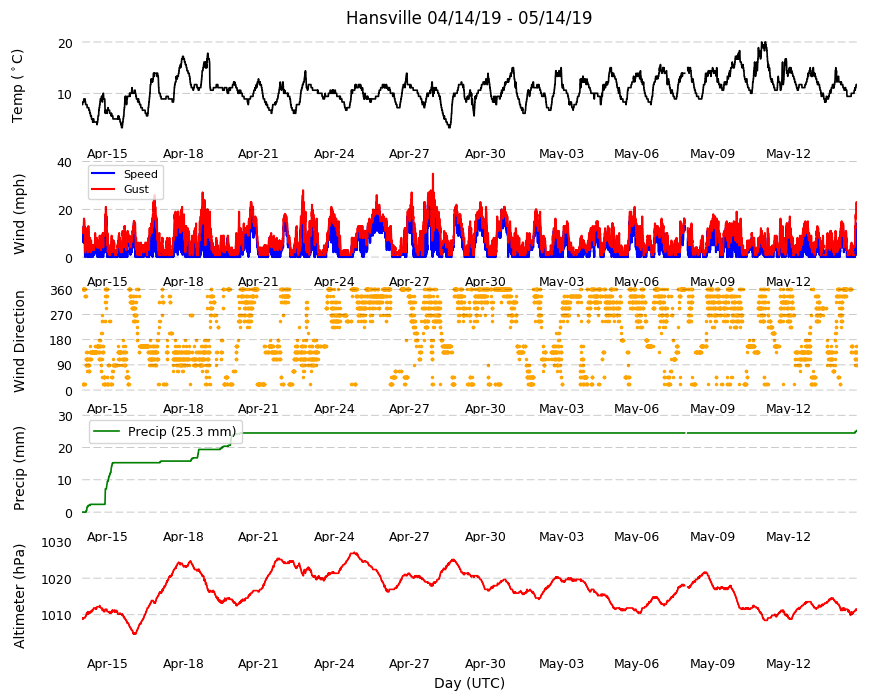Click the Speed legend text in the wind chart
Screen dimensions: 870x700
[x=140, y=174]
